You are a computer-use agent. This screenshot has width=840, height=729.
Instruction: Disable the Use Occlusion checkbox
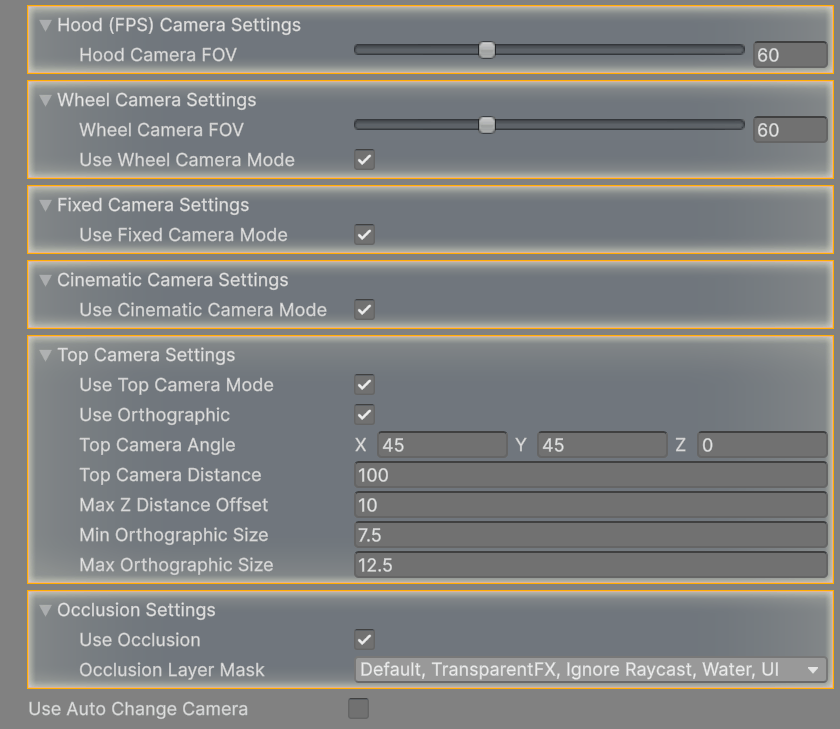tap(364, 640)
